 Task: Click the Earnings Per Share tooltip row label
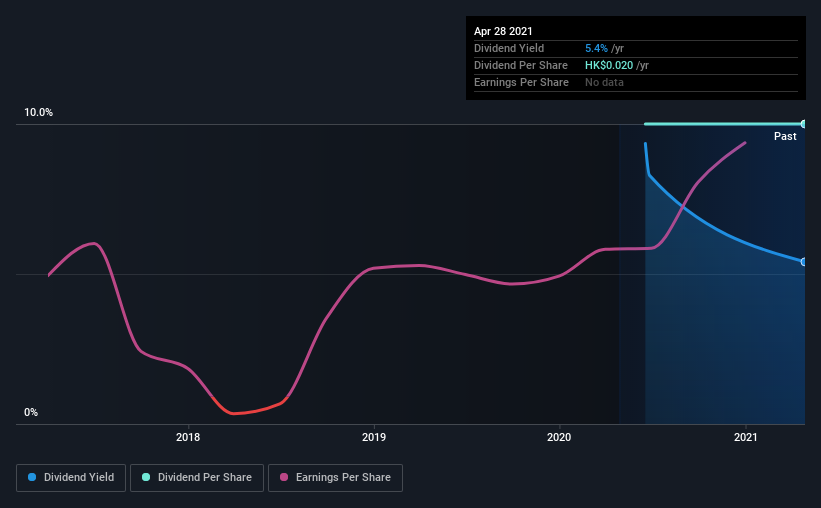pyautogui.click(x=521, y=82)
